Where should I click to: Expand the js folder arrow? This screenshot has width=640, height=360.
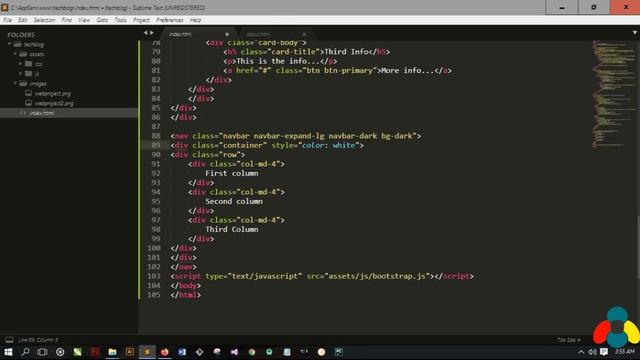pyautogui.click(x=20, y=74)
